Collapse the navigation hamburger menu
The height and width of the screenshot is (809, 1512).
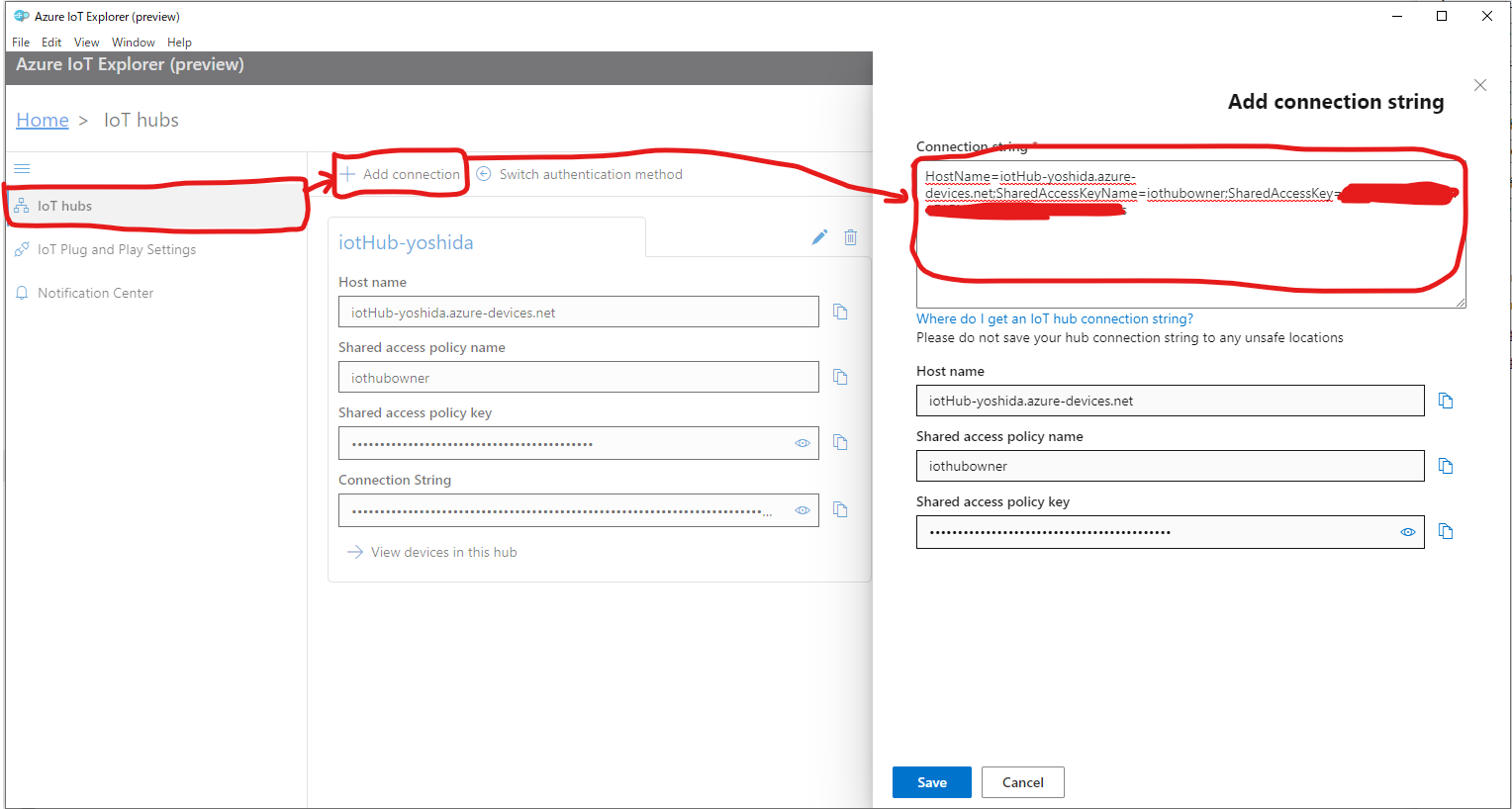tap(22, 168)
